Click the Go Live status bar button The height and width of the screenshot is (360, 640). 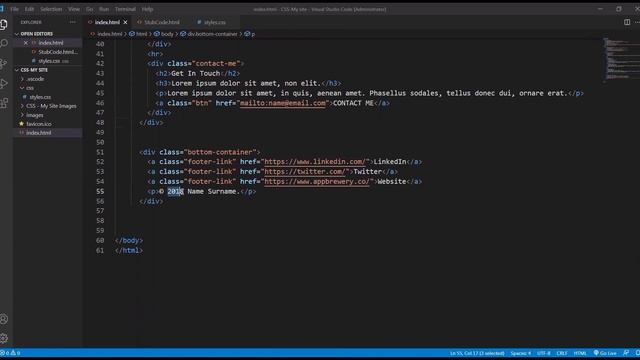pos(605,353)
